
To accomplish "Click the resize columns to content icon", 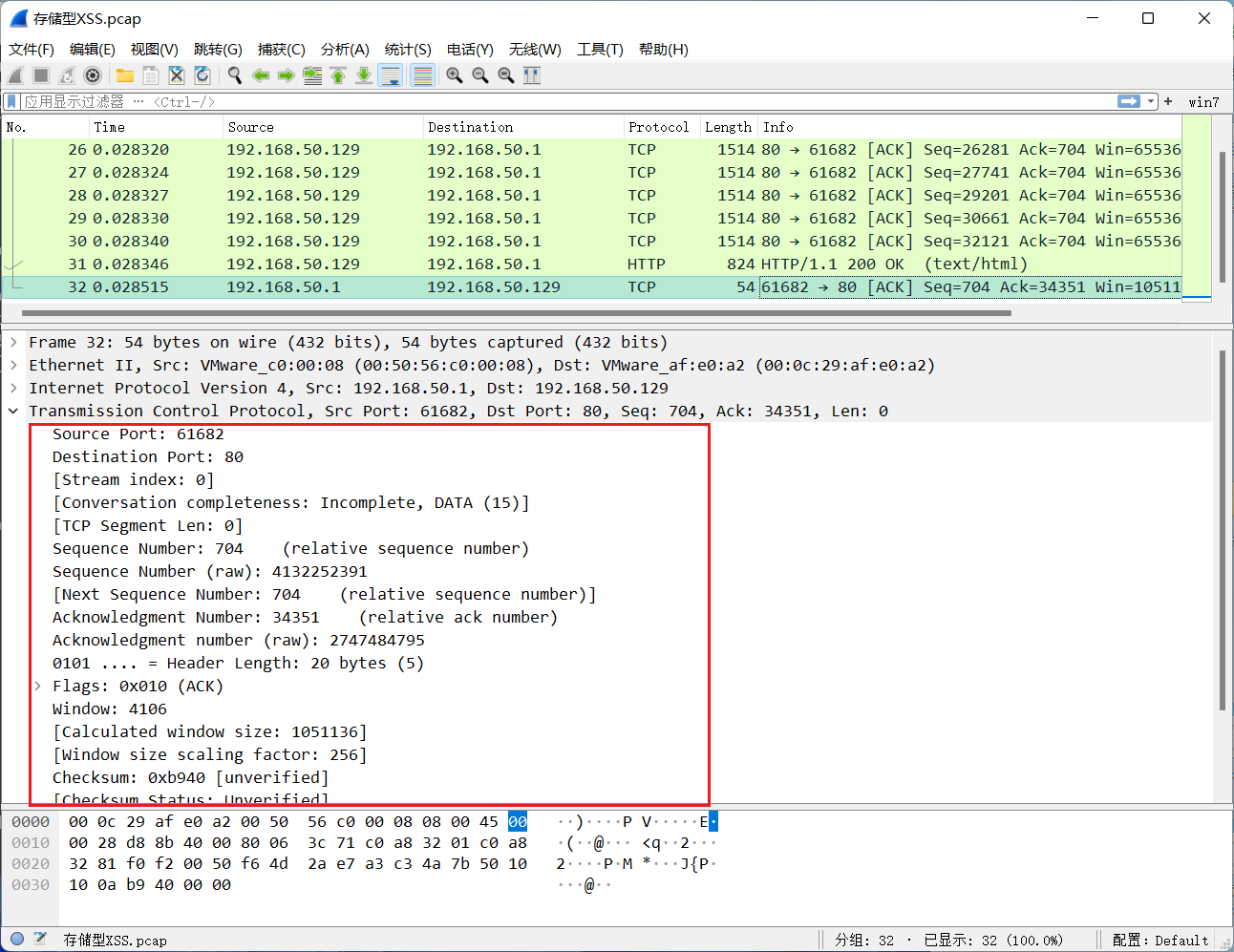I will [x=532, y=75].
